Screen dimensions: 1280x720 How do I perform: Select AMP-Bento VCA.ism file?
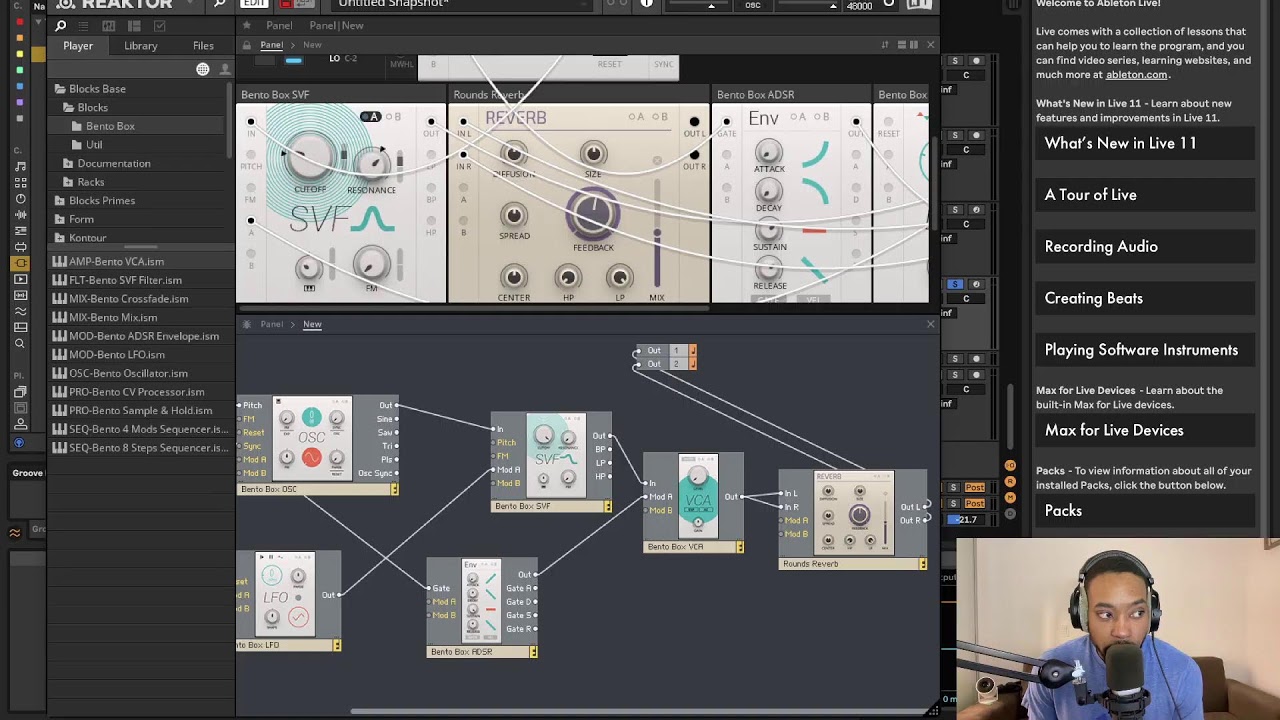click(x=117, y=262)
